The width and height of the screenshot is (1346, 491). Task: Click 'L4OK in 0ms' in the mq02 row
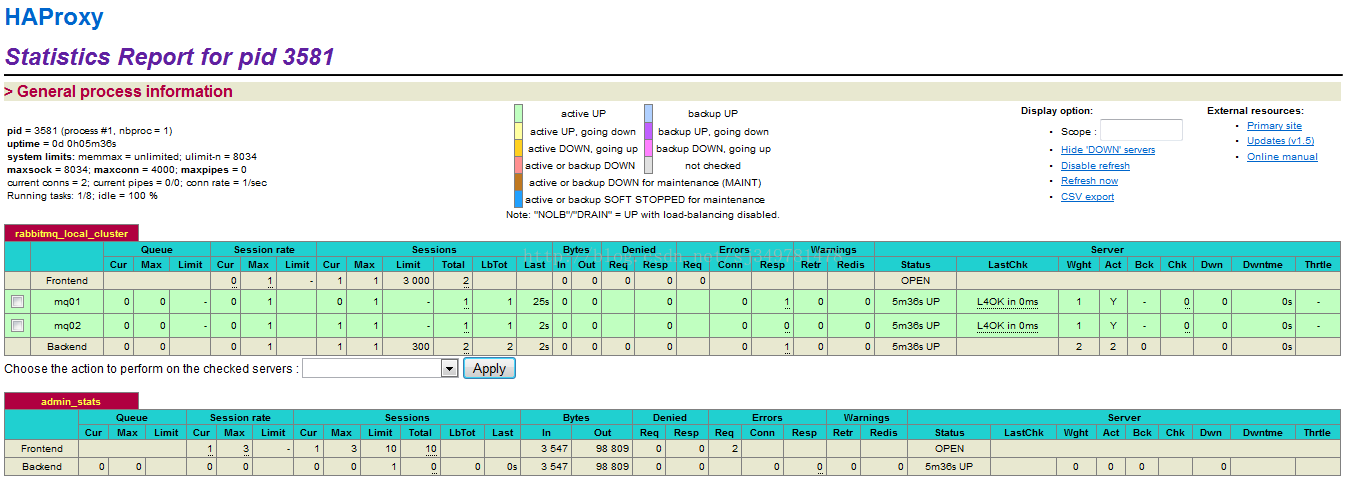[1007, 325]
